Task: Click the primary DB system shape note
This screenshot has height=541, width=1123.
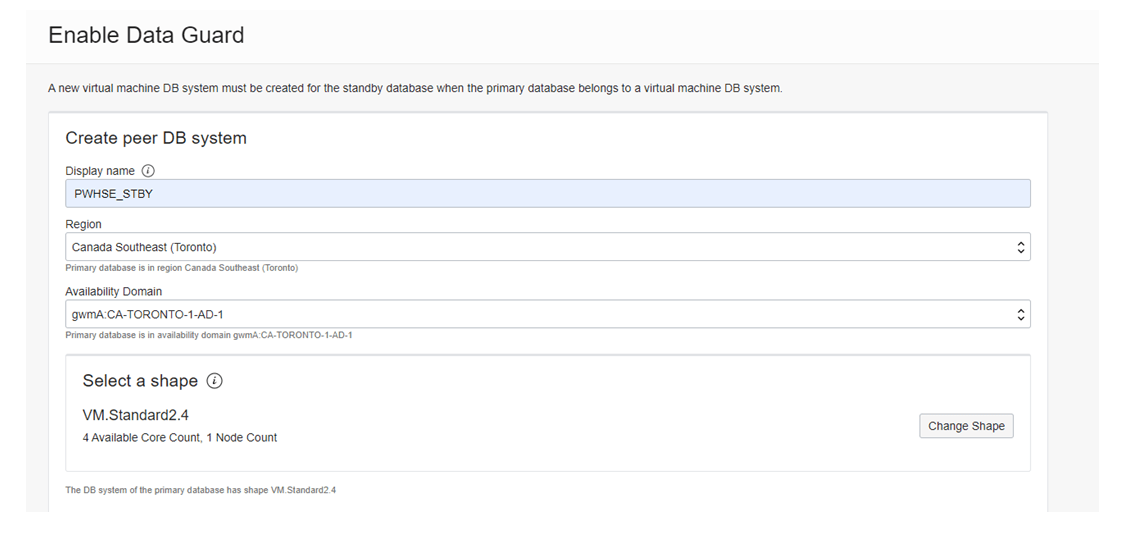Action: point(200,490)
